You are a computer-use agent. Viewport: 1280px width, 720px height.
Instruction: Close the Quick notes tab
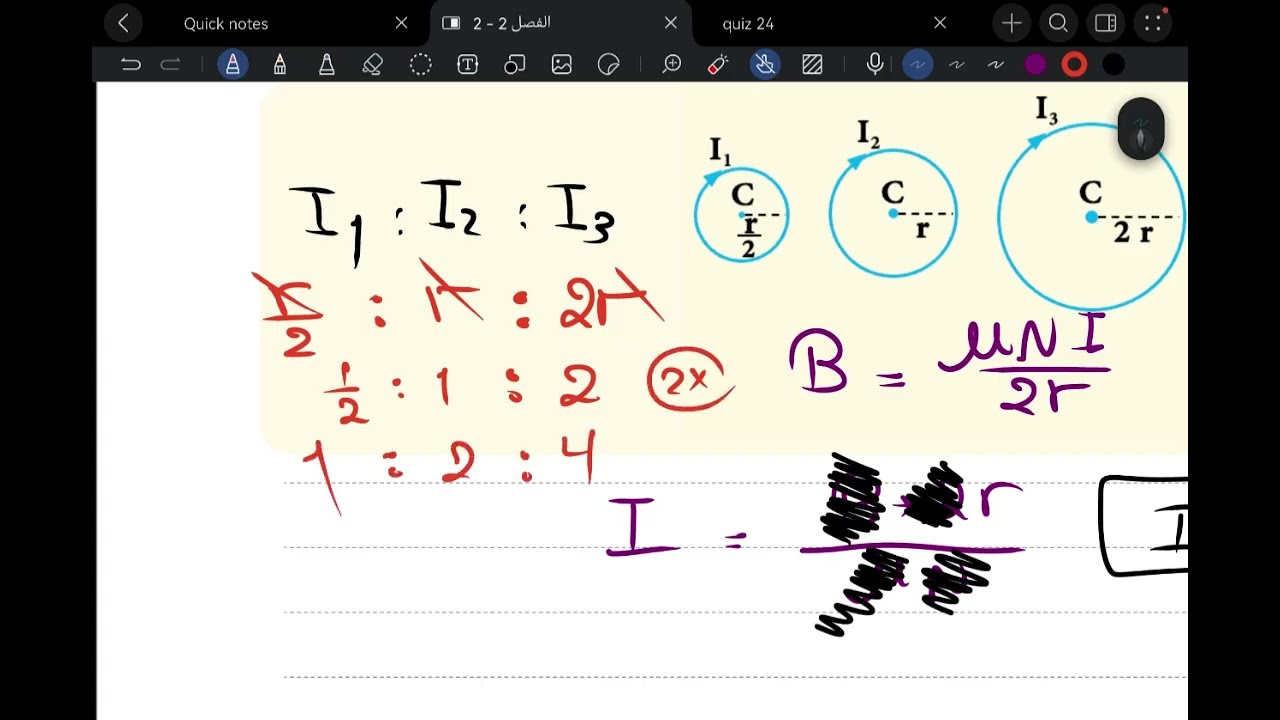(401, 23)
